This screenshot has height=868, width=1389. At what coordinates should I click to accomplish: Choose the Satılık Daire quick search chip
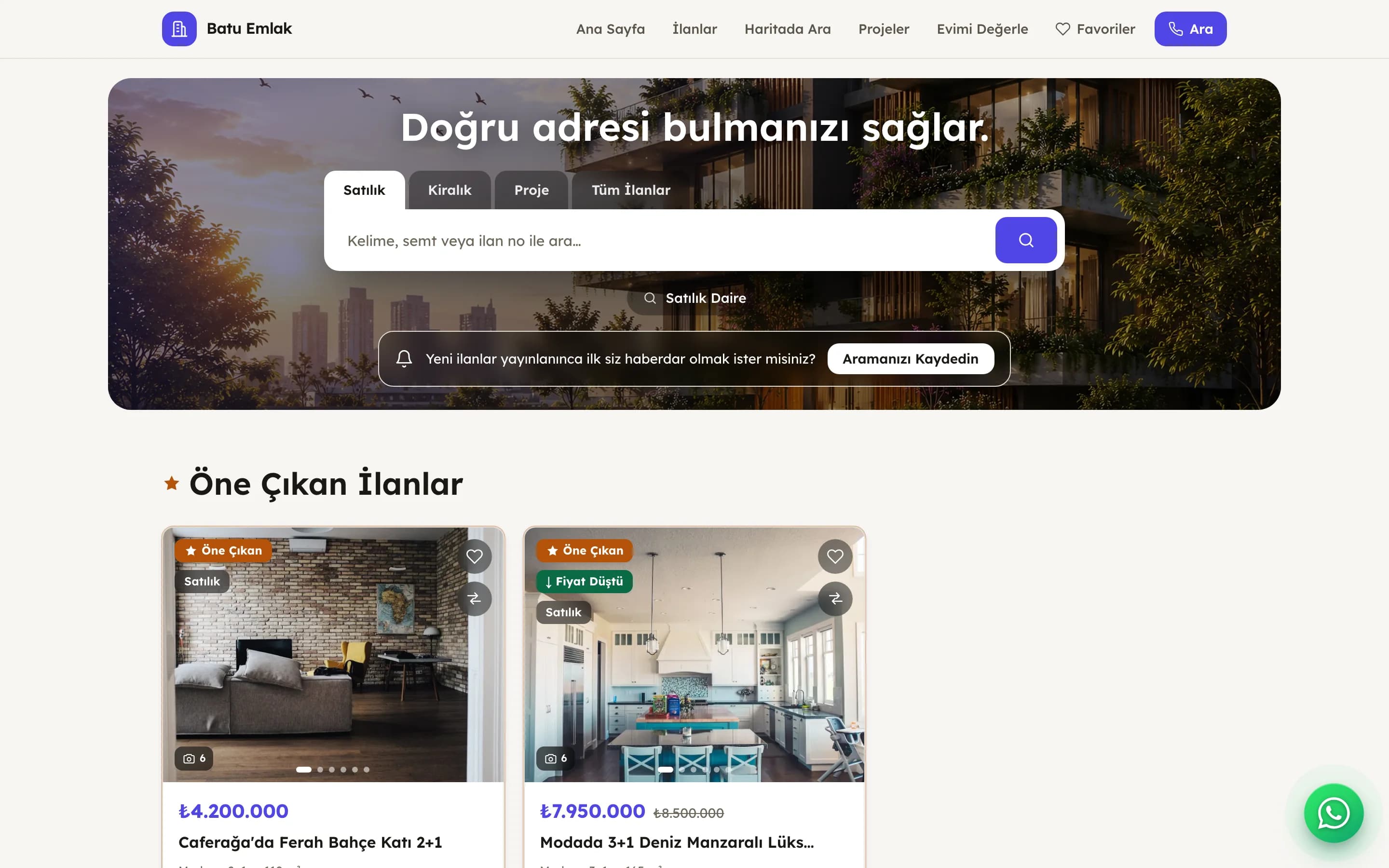tap(694, 298)
